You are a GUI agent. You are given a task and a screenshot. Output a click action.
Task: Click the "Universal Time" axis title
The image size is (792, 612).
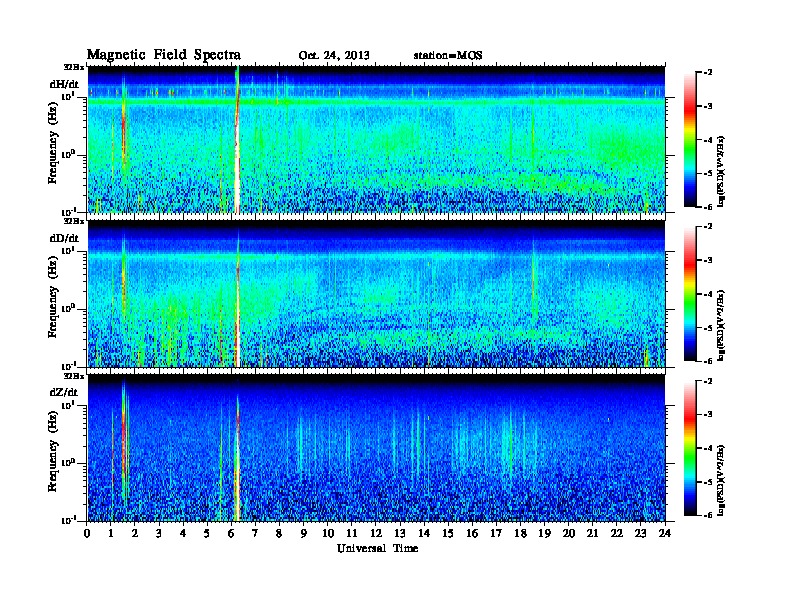377,548
